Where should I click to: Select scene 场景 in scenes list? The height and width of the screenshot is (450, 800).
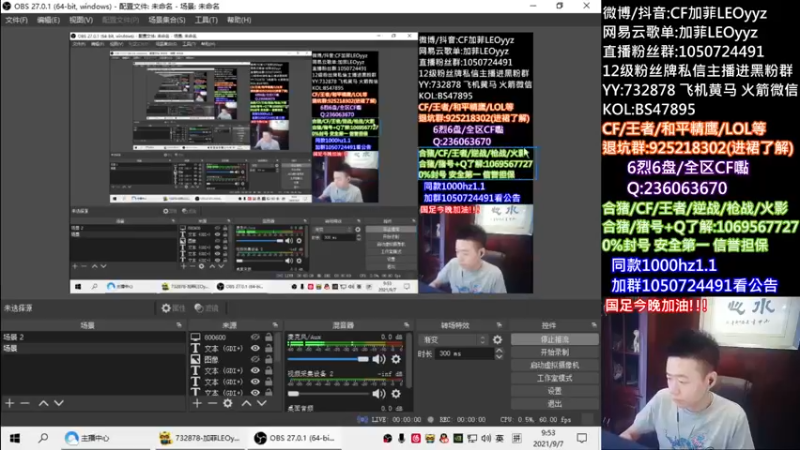coord(93,348)
